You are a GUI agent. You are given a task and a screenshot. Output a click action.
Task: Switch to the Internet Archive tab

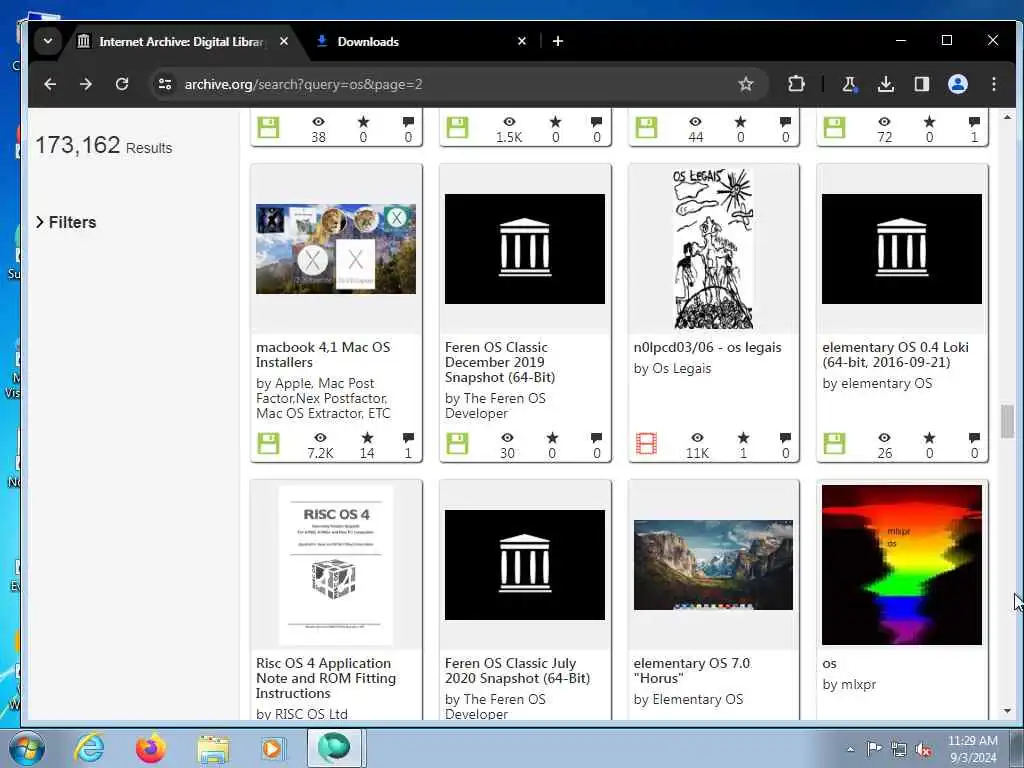pos(180,42)
